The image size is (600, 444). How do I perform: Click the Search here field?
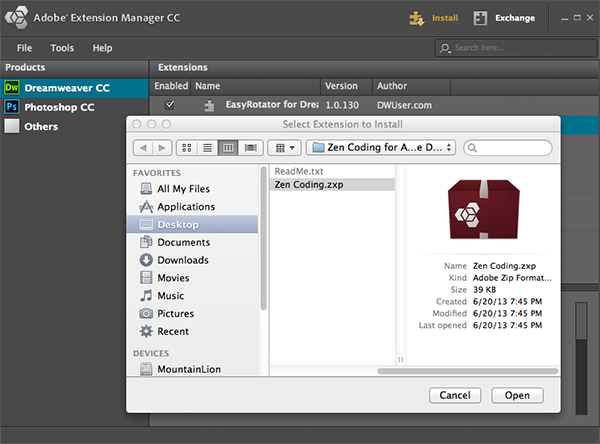pyautogui.click(x=515, y=48)
